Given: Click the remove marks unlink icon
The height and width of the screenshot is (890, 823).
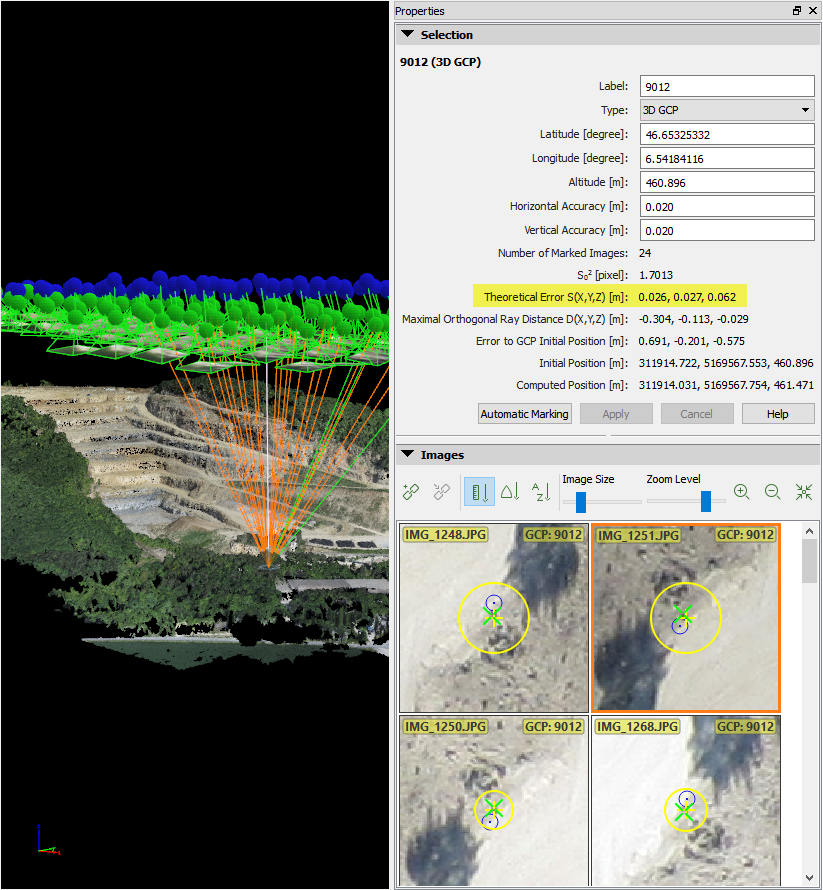Looking at the screenshot, I should click(441, 492).
